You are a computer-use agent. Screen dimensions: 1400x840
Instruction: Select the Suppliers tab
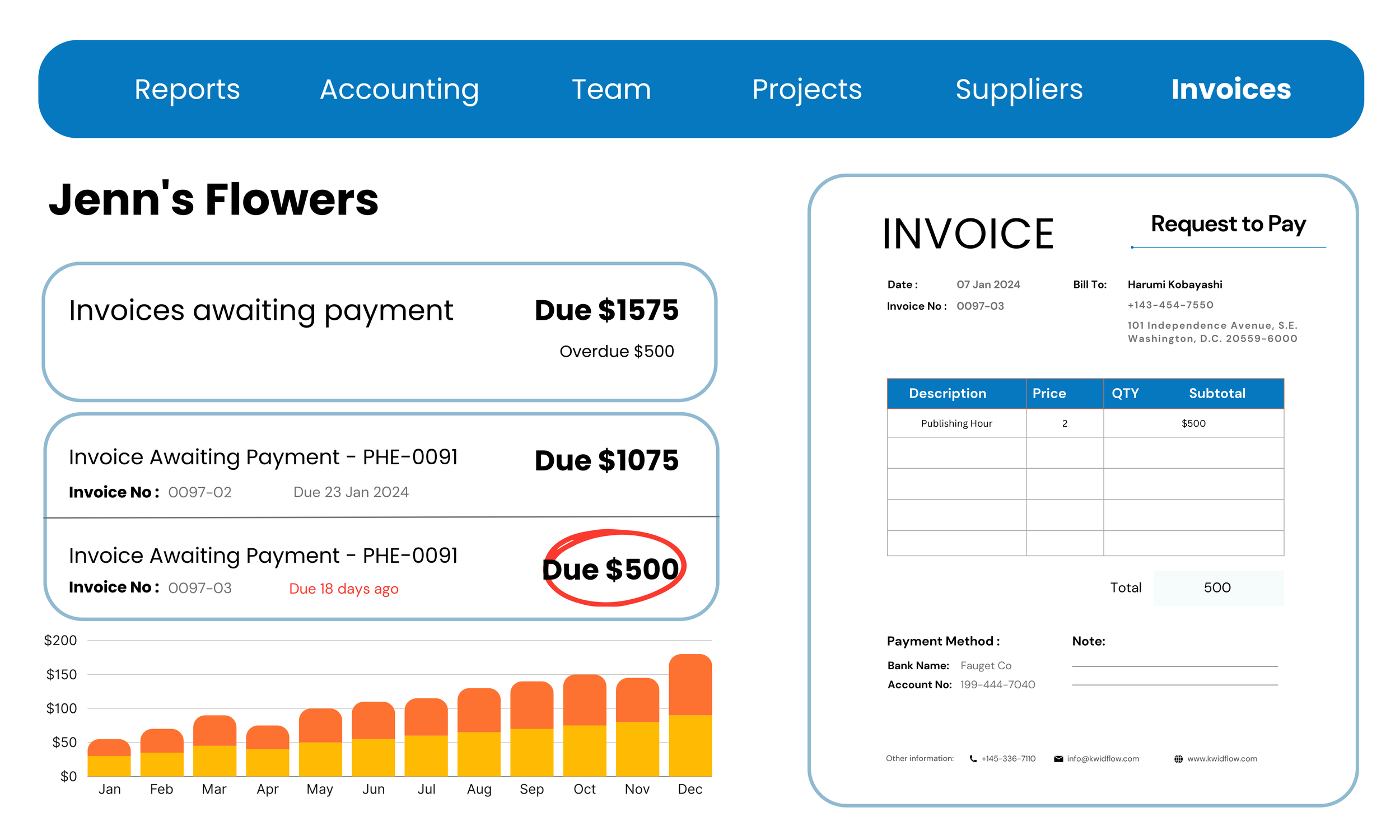tap(1019, 90)
